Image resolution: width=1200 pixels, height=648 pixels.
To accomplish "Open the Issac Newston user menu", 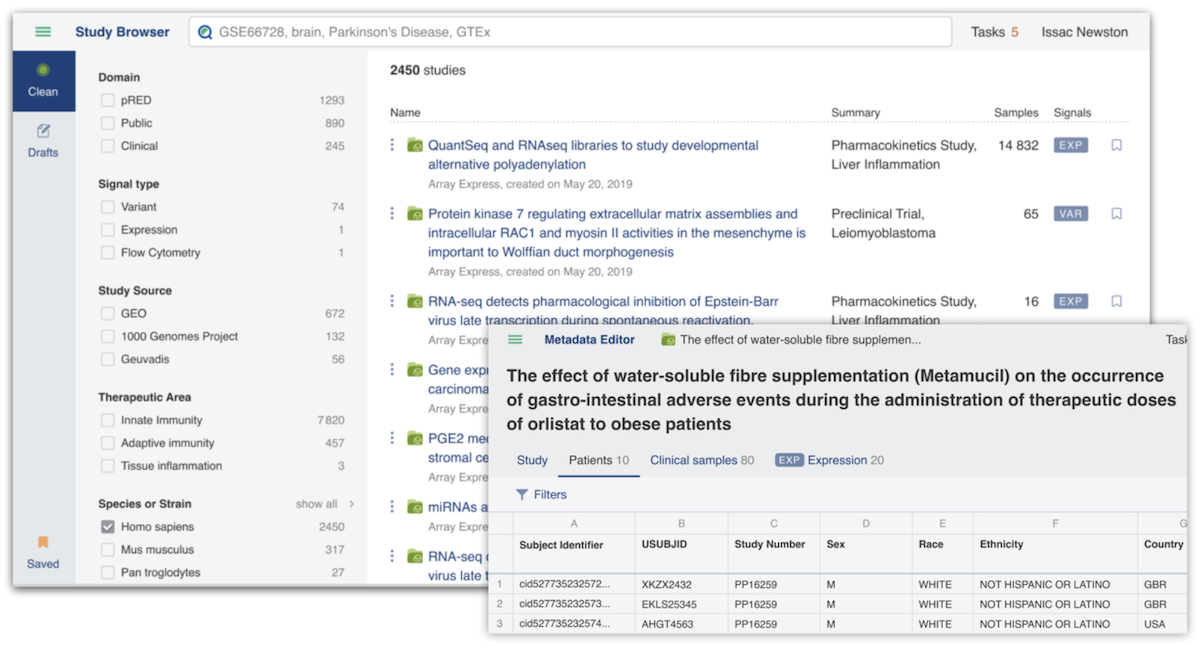I will (1084, 32).
